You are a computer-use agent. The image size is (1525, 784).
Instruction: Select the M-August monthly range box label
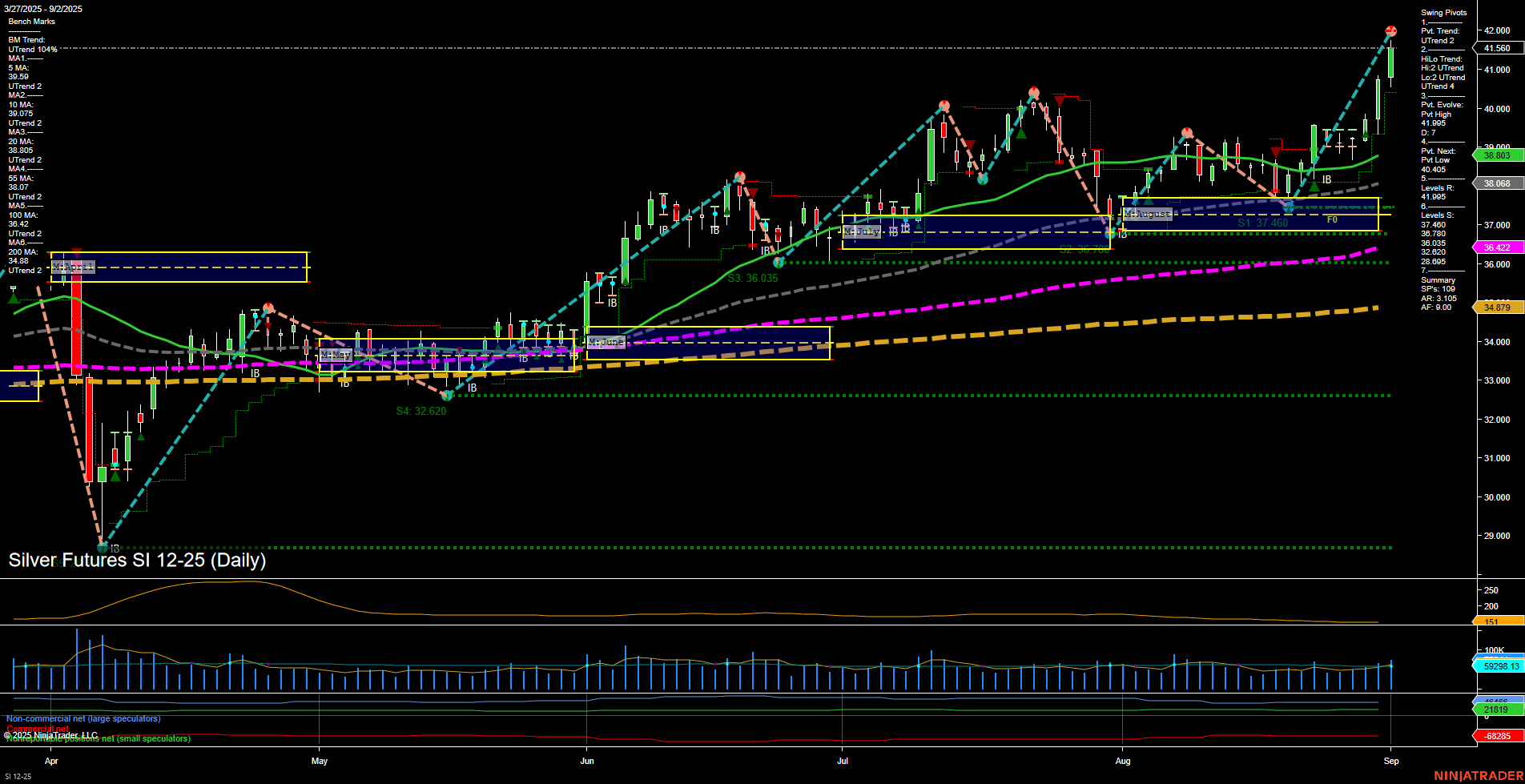coord(1149,214)
